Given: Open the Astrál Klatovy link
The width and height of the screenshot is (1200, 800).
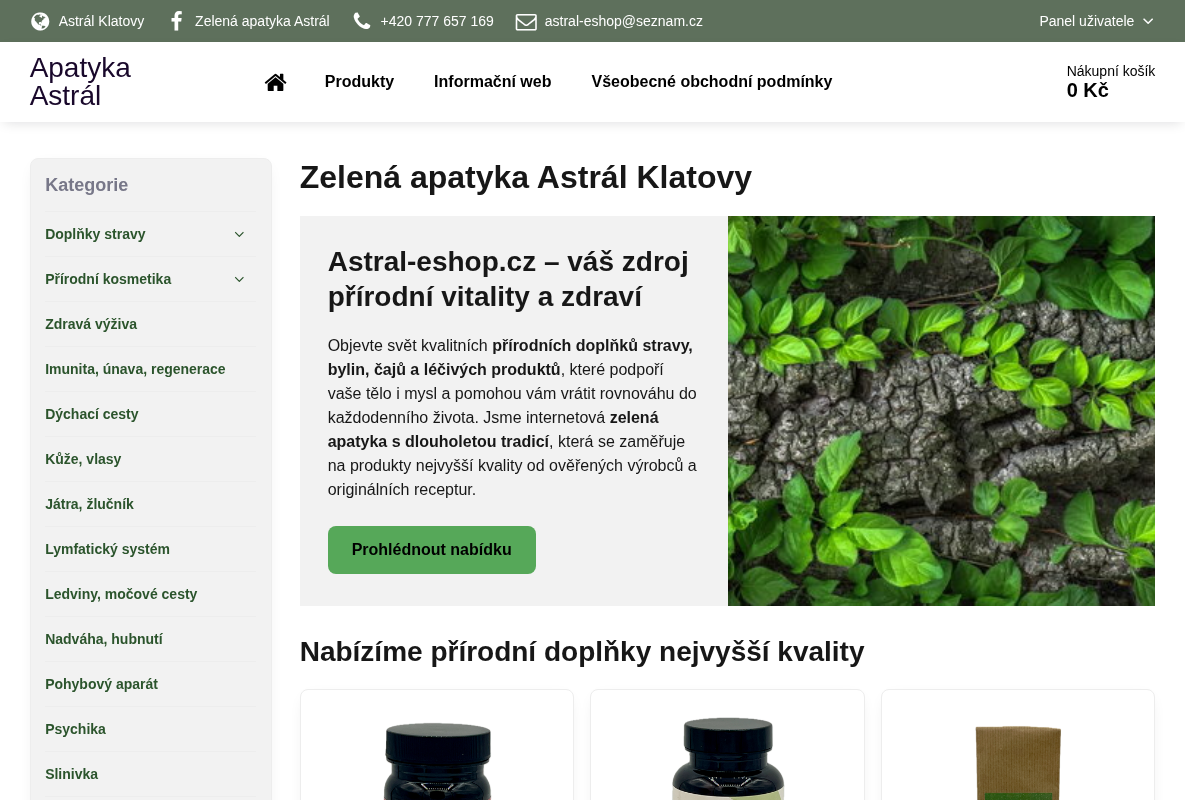Looking at the screenshot, I should pos(101,21).
